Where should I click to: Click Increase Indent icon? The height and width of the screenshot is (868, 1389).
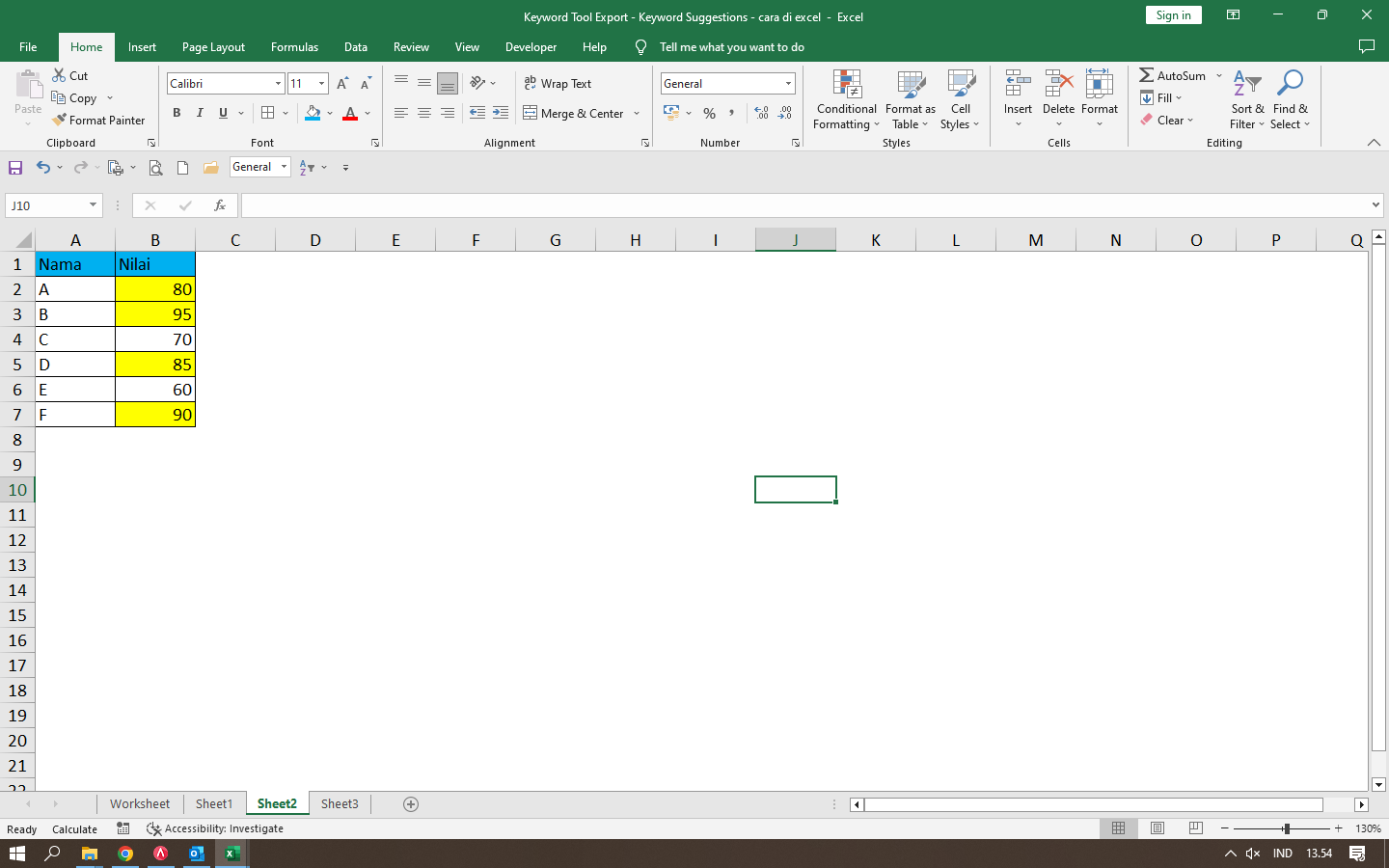501,113
